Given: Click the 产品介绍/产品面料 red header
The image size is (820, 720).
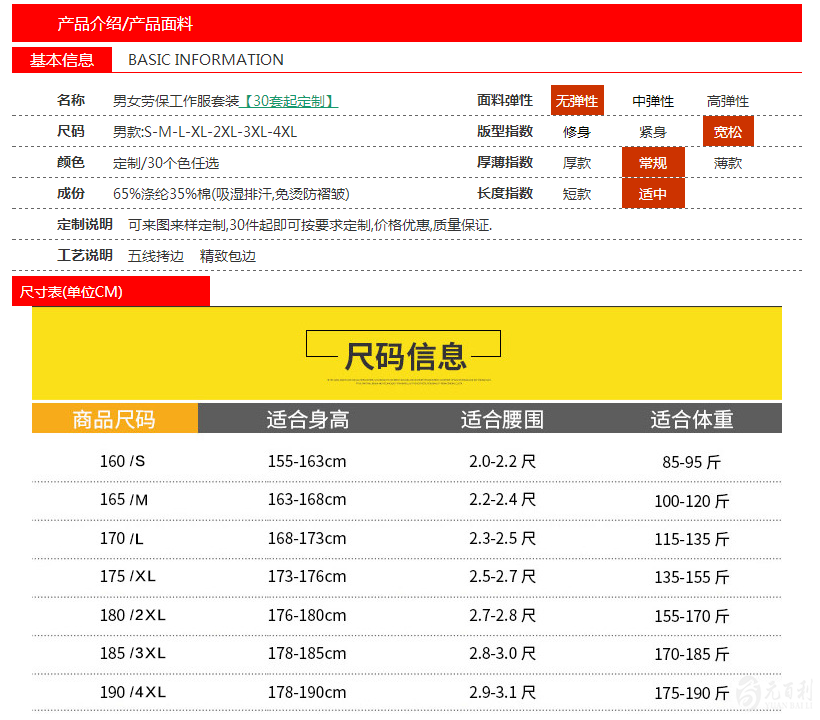Looking at the screenshot, I should click(406, 23).
